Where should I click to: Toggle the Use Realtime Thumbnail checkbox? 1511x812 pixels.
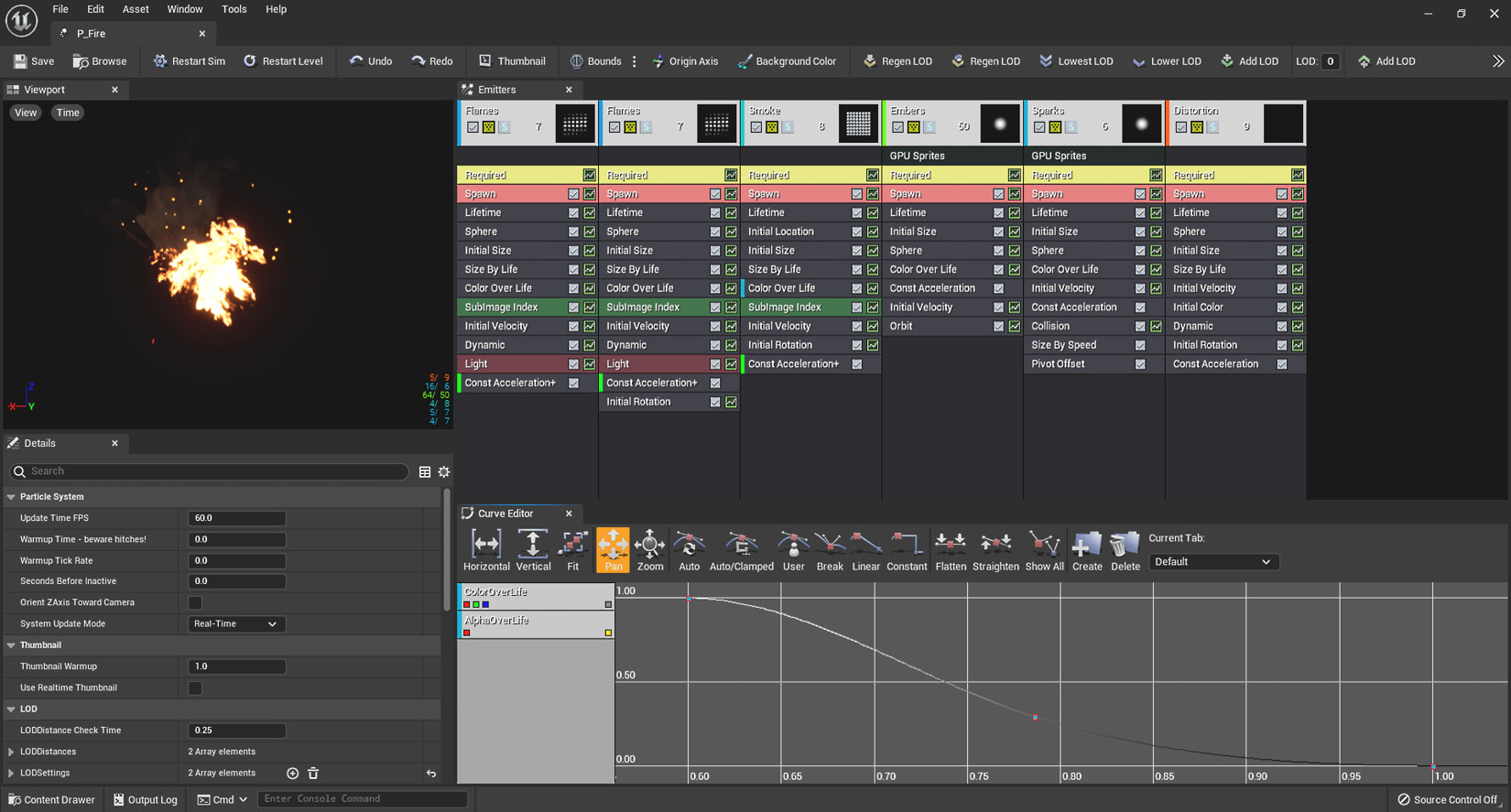[x=195, y=688]
